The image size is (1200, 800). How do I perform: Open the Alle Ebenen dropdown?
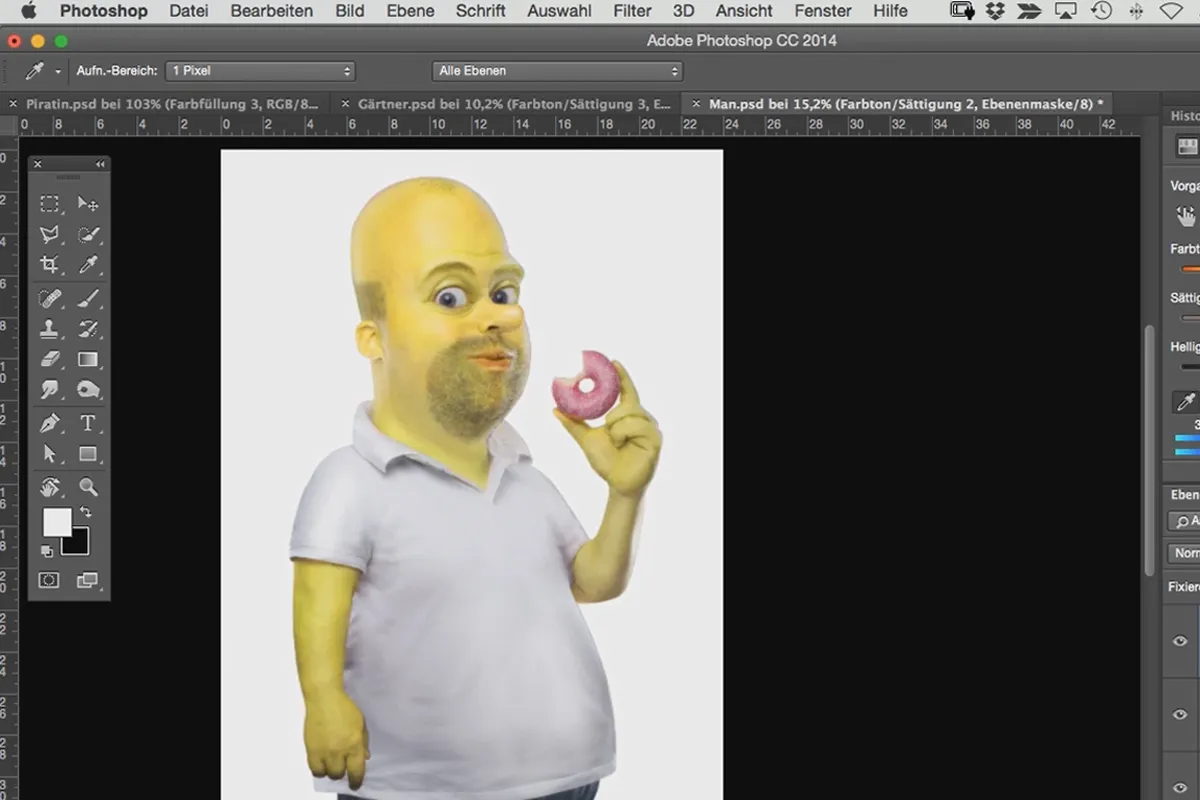pos(558,71)
